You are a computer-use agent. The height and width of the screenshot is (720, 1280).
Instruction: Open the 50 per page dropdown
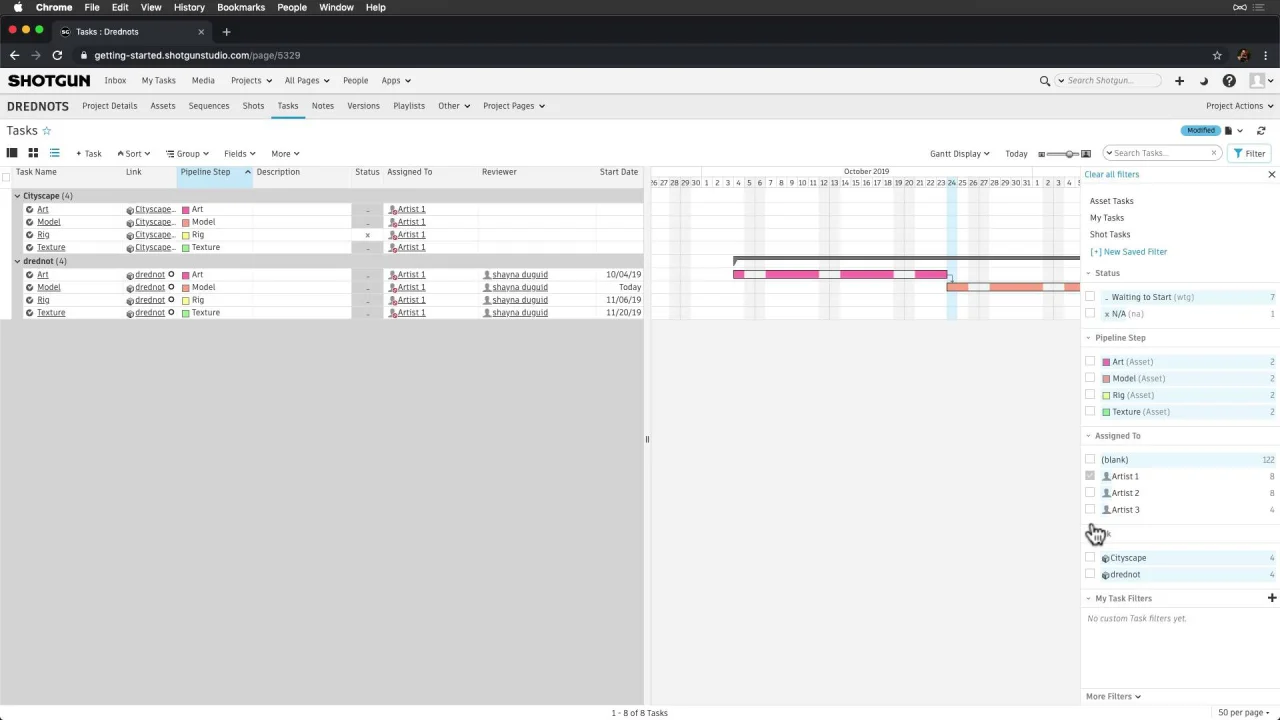[1245, 713]
